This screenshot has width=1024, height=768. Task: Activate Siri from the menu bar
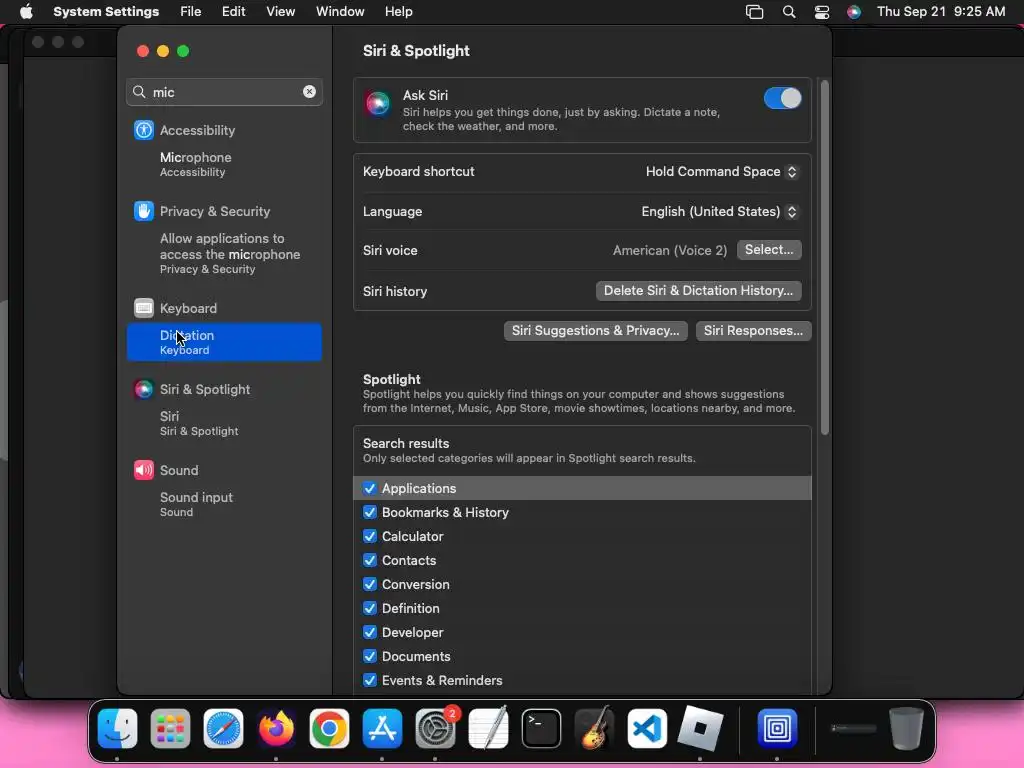tap(854, 12)
